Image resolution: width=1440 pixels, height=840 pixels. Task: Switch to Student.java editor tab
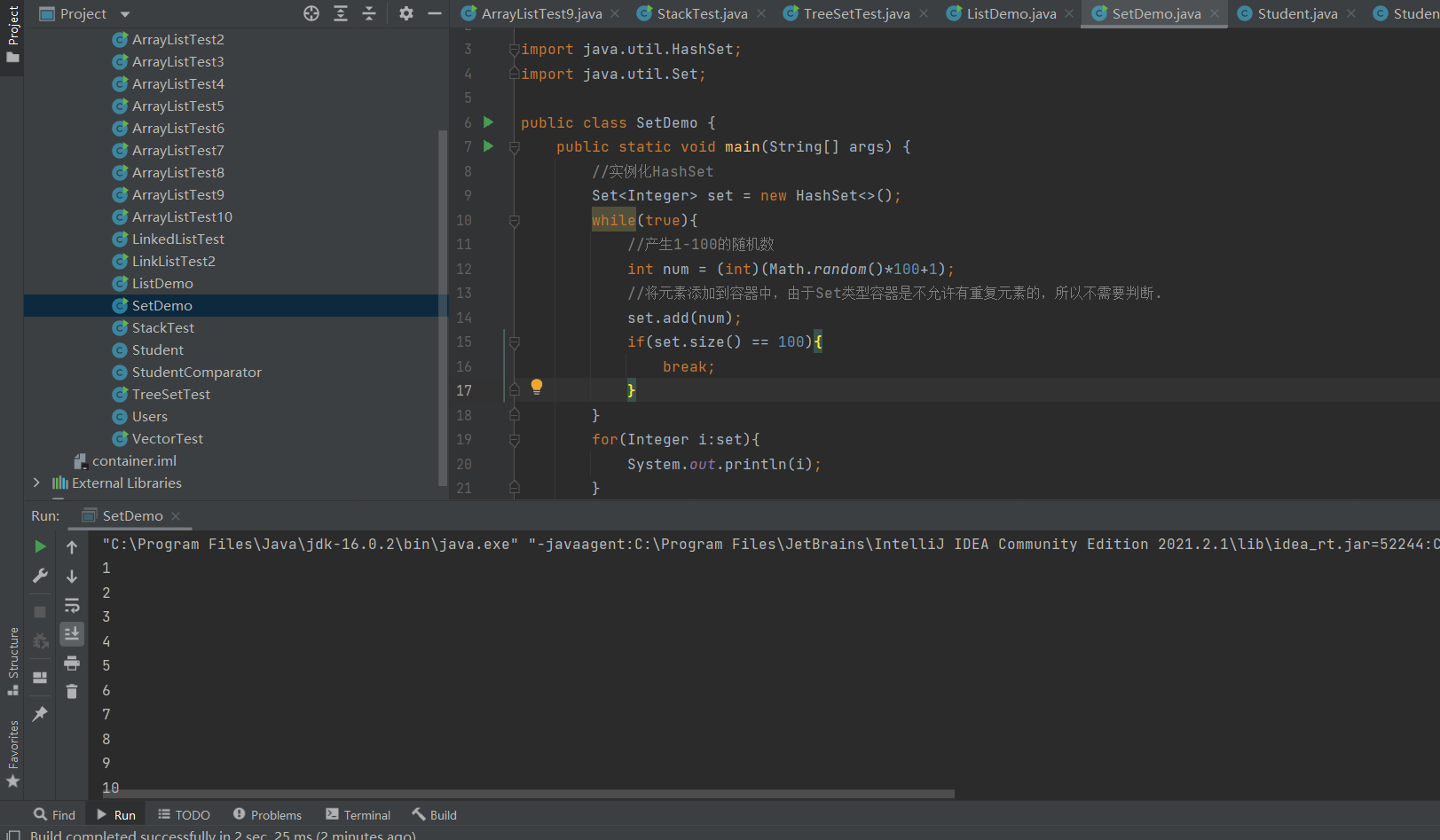(x=1297, y=13)
